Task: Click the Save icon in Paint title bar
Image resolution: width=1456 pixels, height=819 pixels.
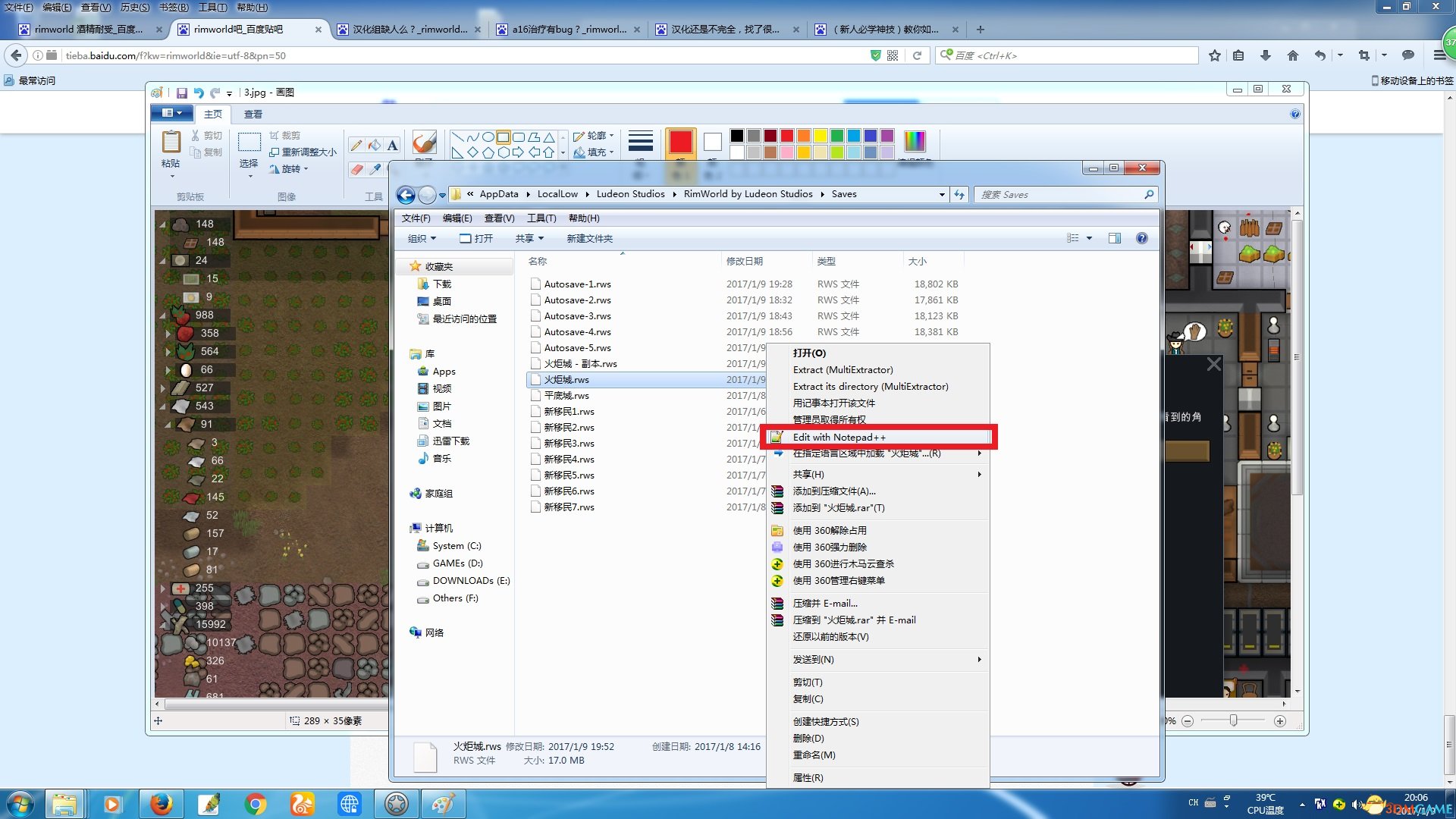Action: [182, 93]
